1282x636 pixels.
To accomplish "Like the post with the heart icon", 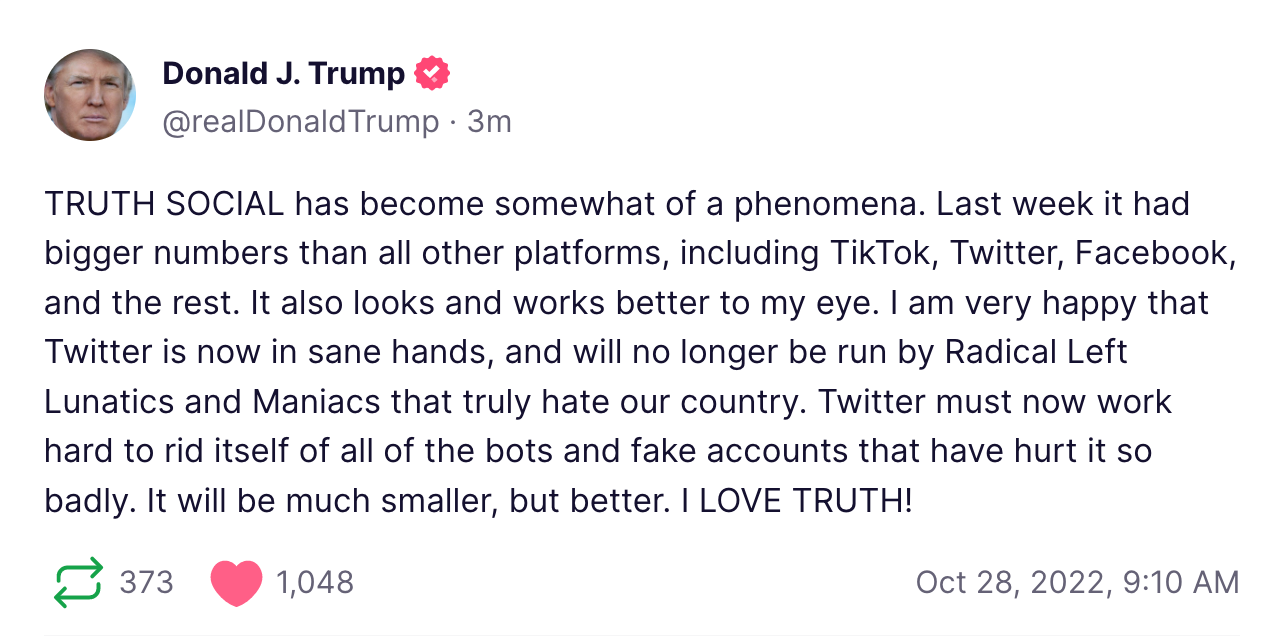I will (236, 583).
